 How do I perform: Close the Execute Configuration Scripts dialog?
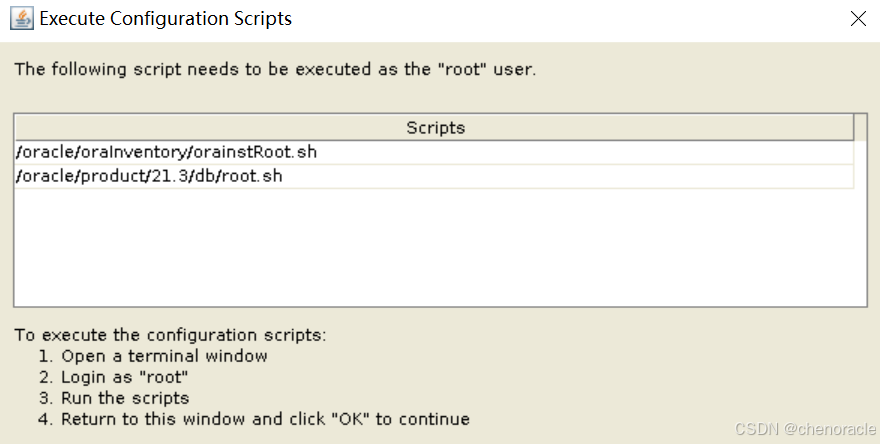point(858,19)
